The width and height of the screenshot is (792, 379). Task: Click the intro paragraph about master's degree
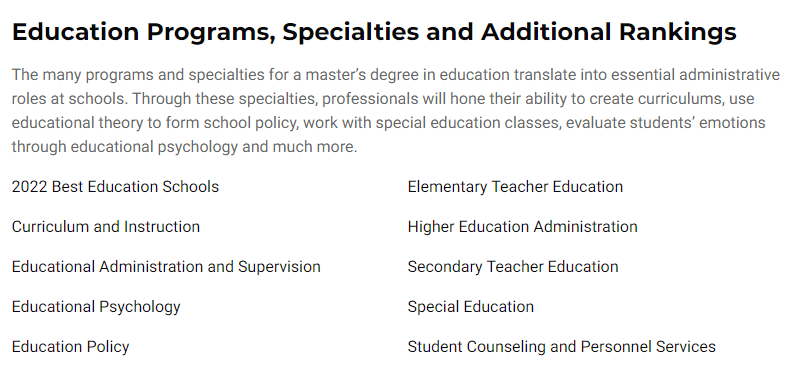pos(395,111)
